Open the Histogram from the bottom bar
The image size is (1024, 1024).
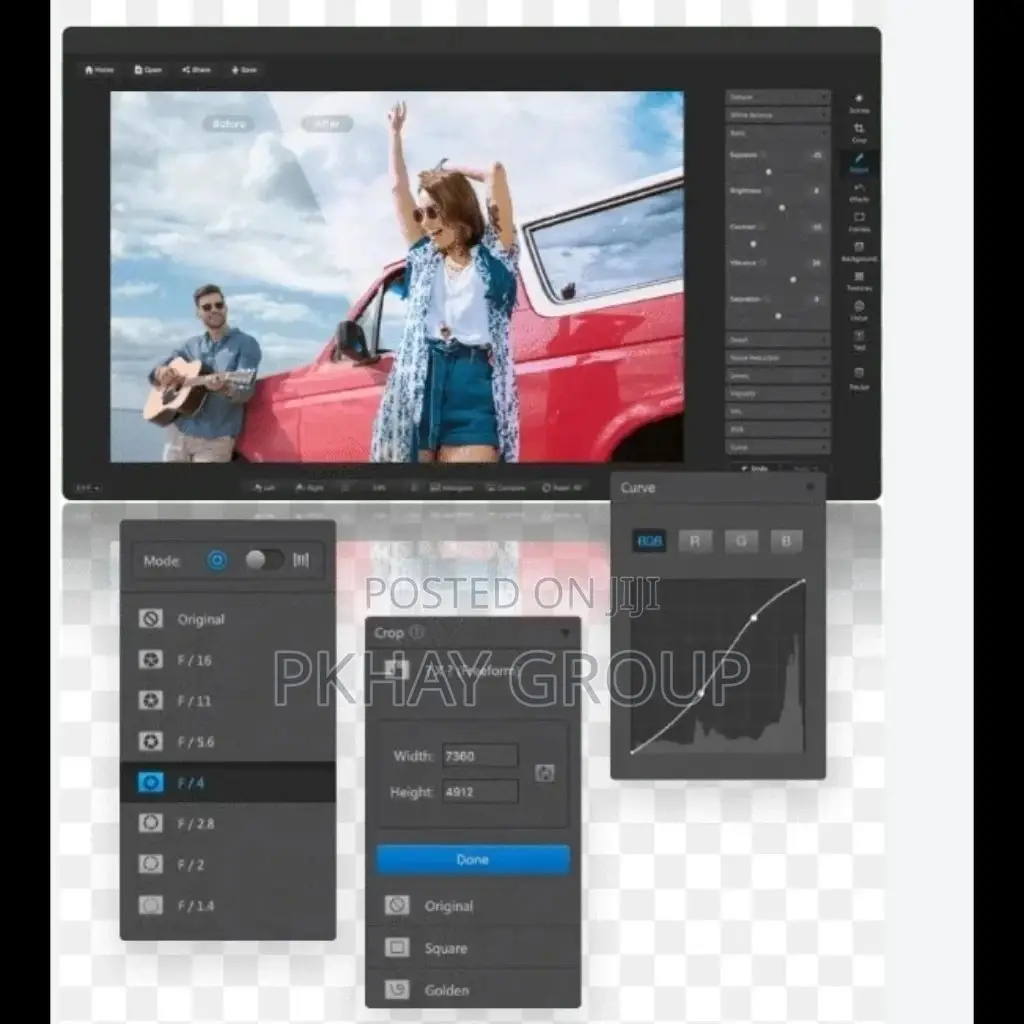[451, 488]
